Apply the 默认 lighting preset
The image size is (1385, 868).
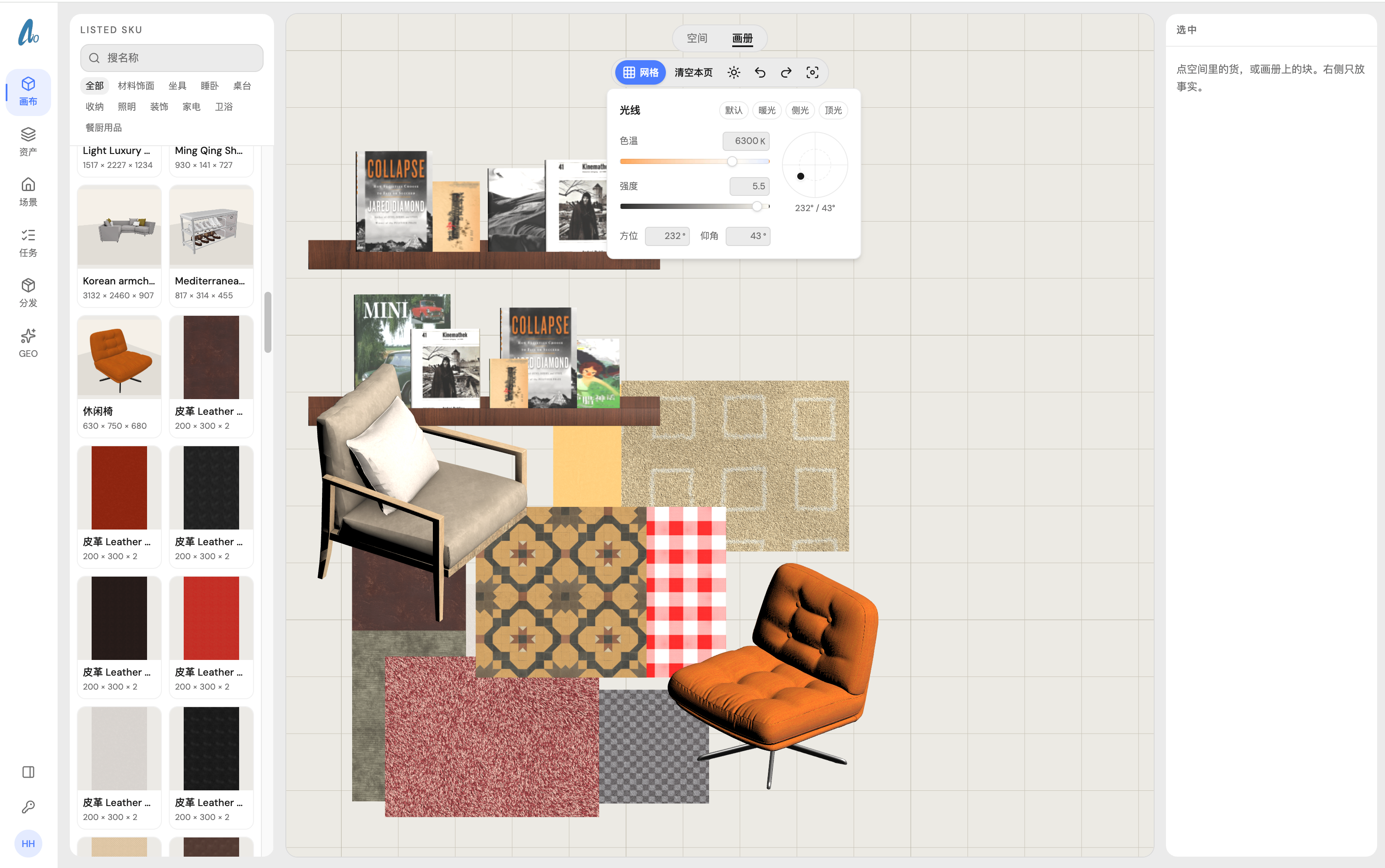coord(733,110)
